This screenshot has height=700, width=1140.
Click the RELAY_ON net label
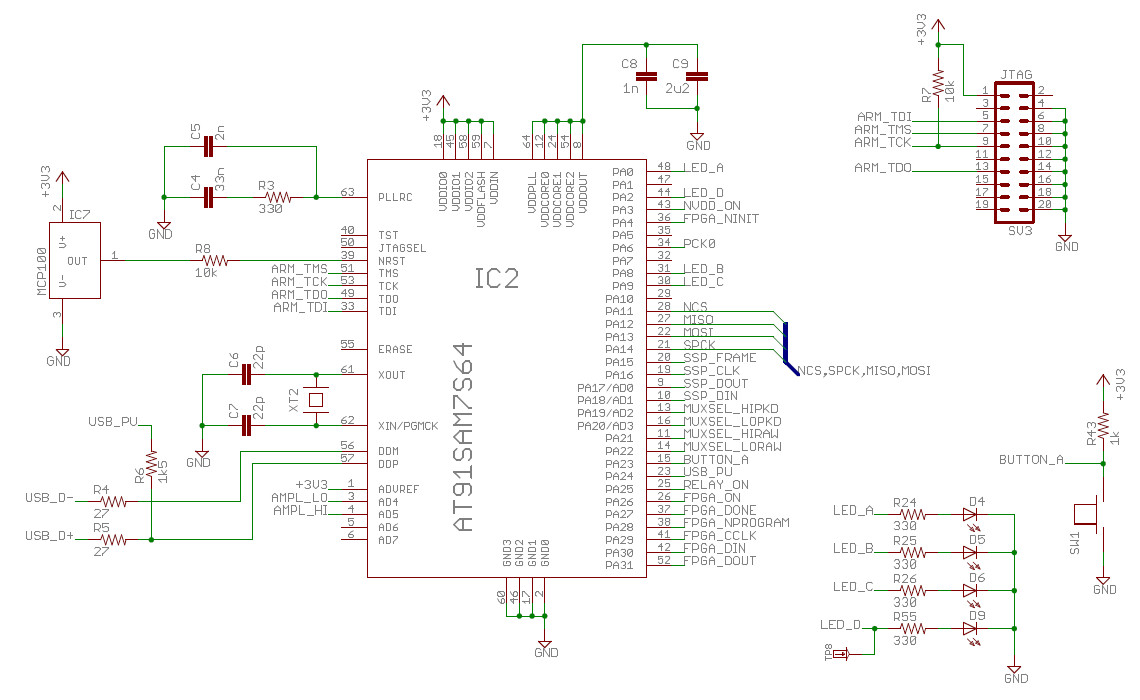click(x=715, y=484)
